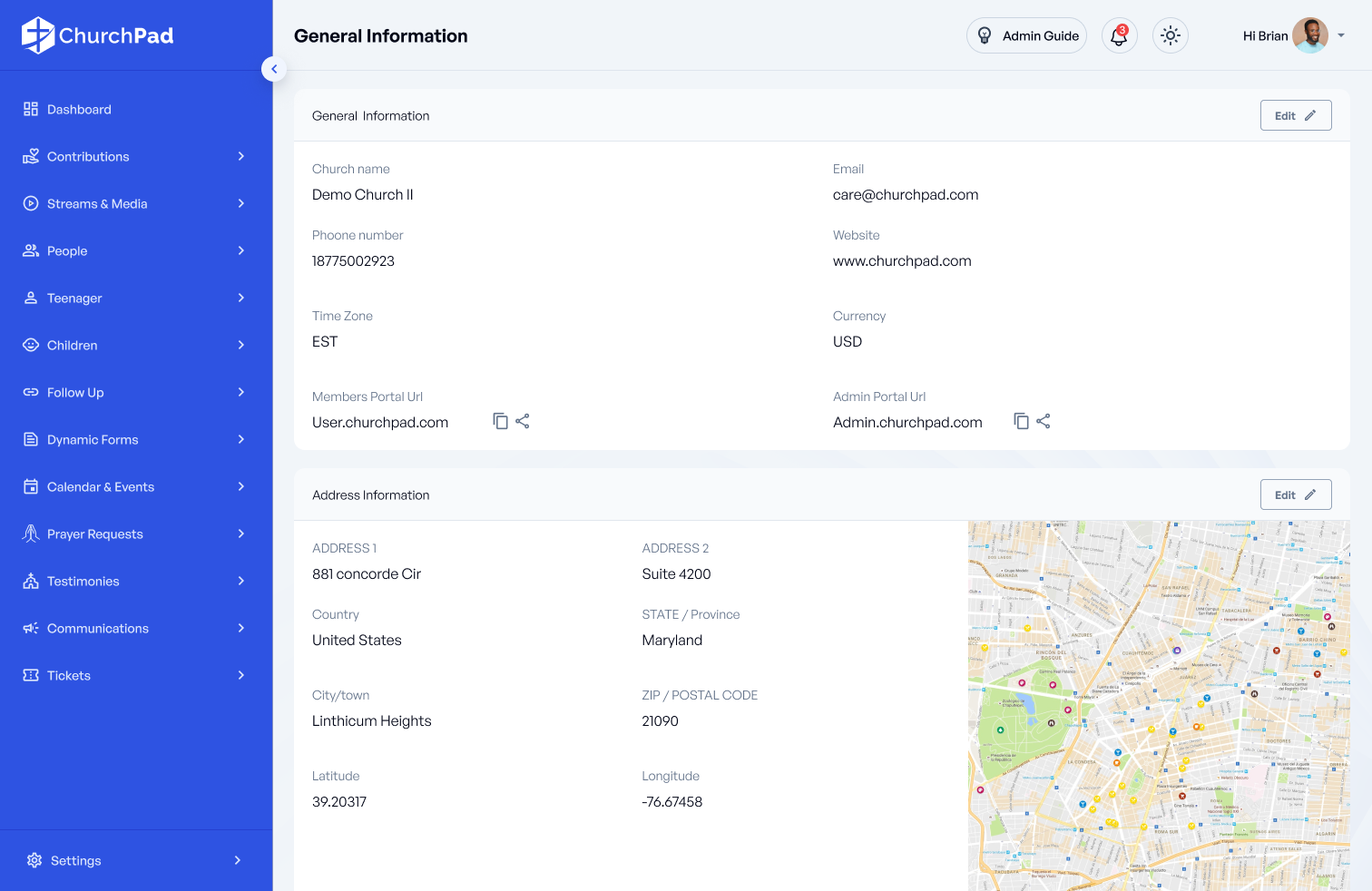The width and height of the screenshot is (1372, 891).
Task: Toggle light/dark theme sun icon
Action: [x=1170, y=36]
